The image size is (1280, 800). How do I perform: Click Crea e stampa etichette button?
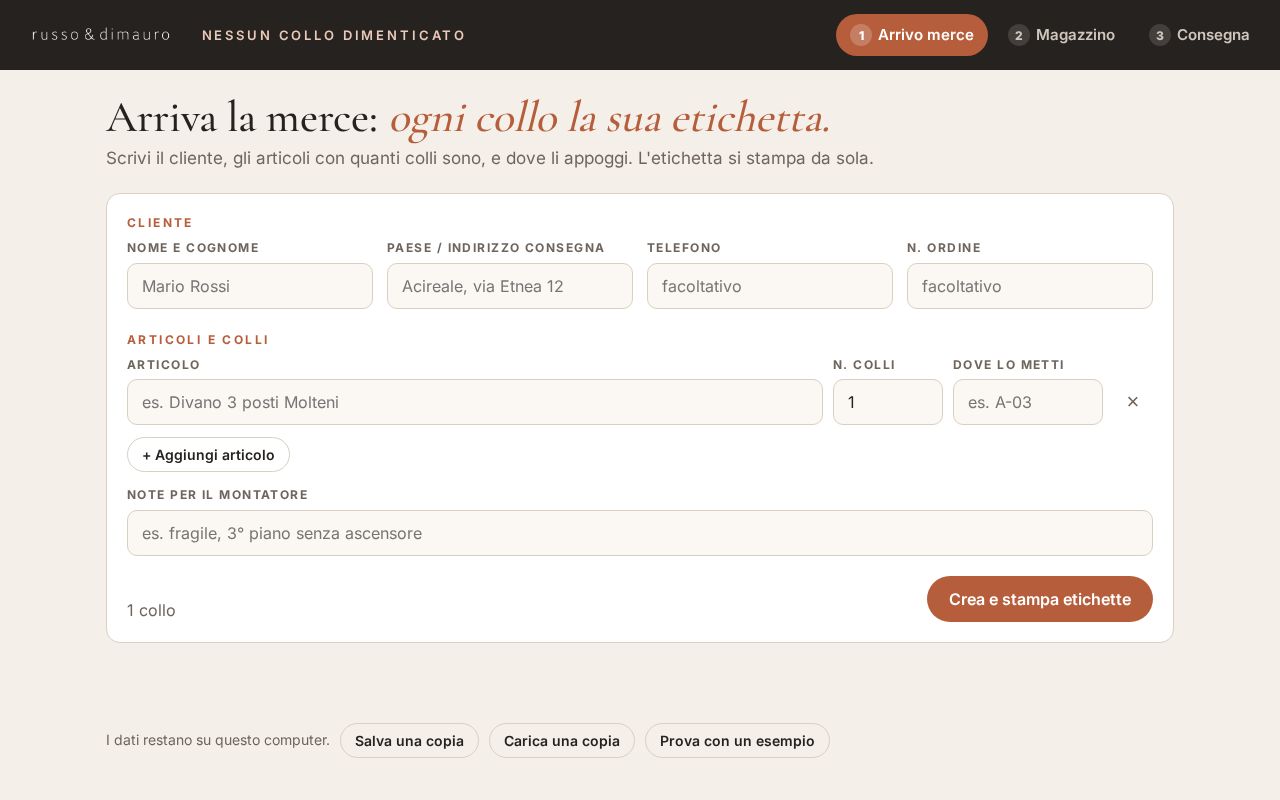(x=1040, y=599)
